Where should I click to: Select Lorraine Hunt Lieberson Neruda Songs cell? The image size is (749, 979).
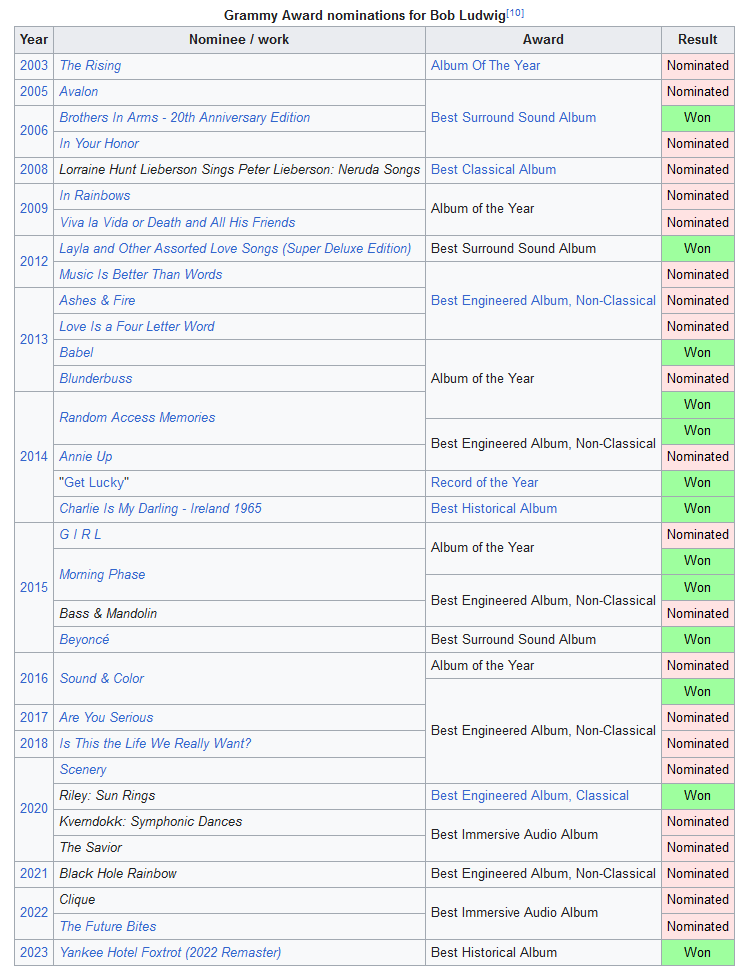(239, 170)
